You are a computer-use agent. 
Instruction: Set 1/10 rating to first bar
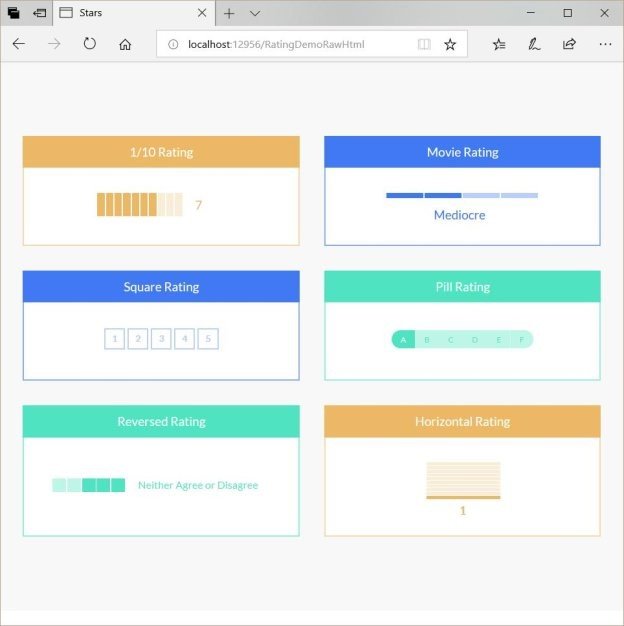tap(101, 204)
